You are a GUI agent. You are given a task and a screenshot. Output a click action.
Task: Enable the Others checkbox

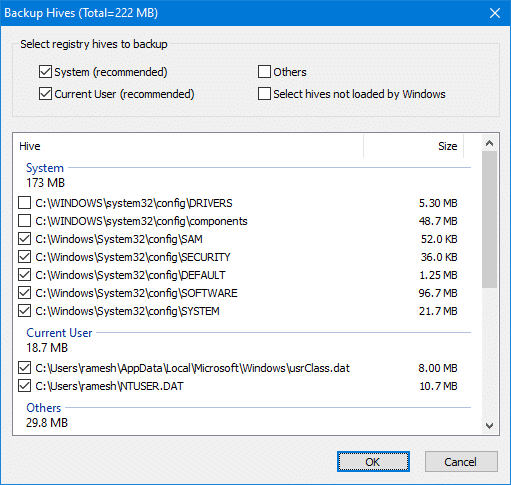[264, 72]
